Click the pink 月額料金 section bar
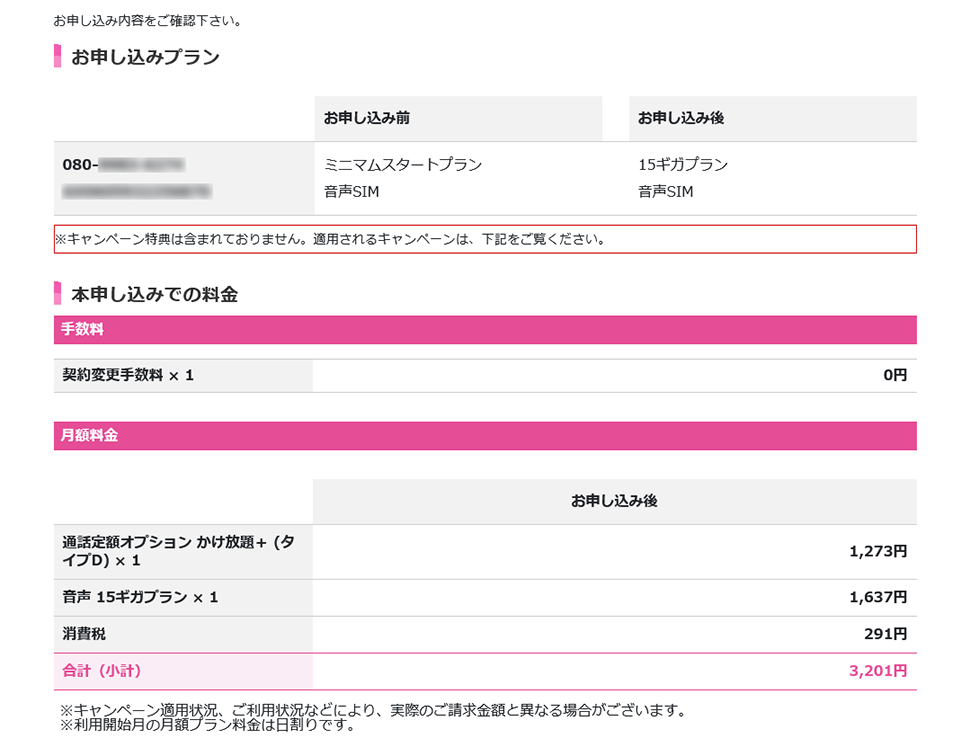970x747 pixels. tap(485, 436)
